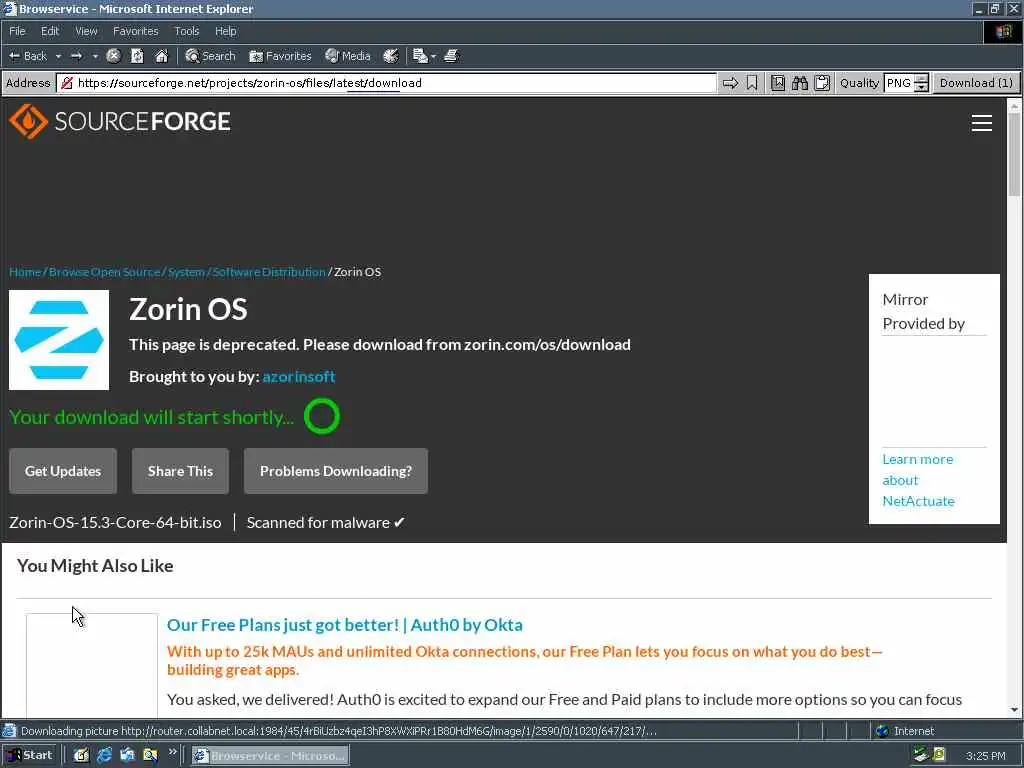This screenshot has width=1024, height=768.
Task: Click the Quality PNG field
Action: click(899, 83)
